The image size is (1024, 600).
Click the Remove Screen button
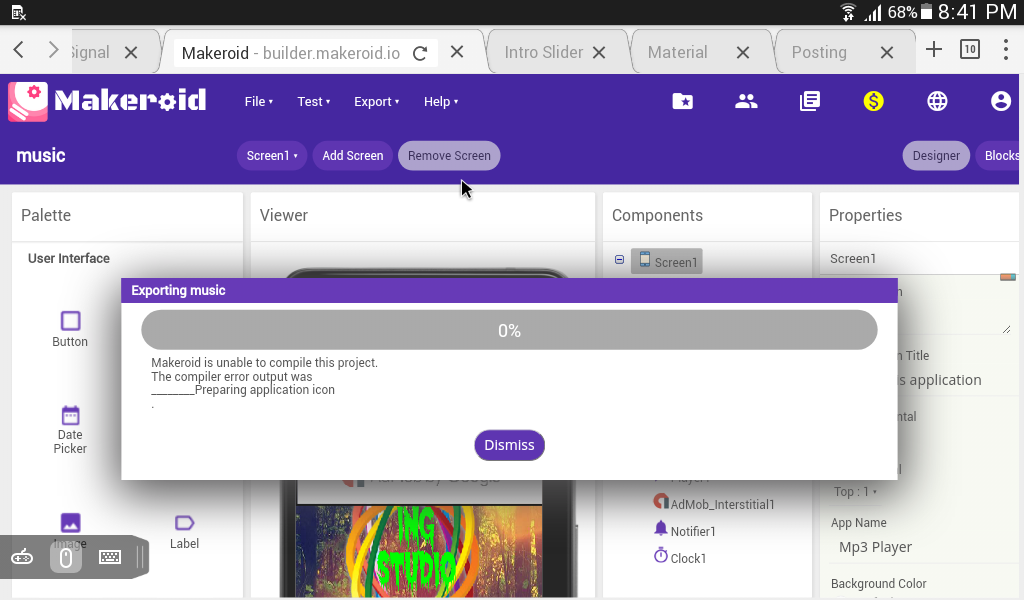pyautogui.click(x=449, y=156)
